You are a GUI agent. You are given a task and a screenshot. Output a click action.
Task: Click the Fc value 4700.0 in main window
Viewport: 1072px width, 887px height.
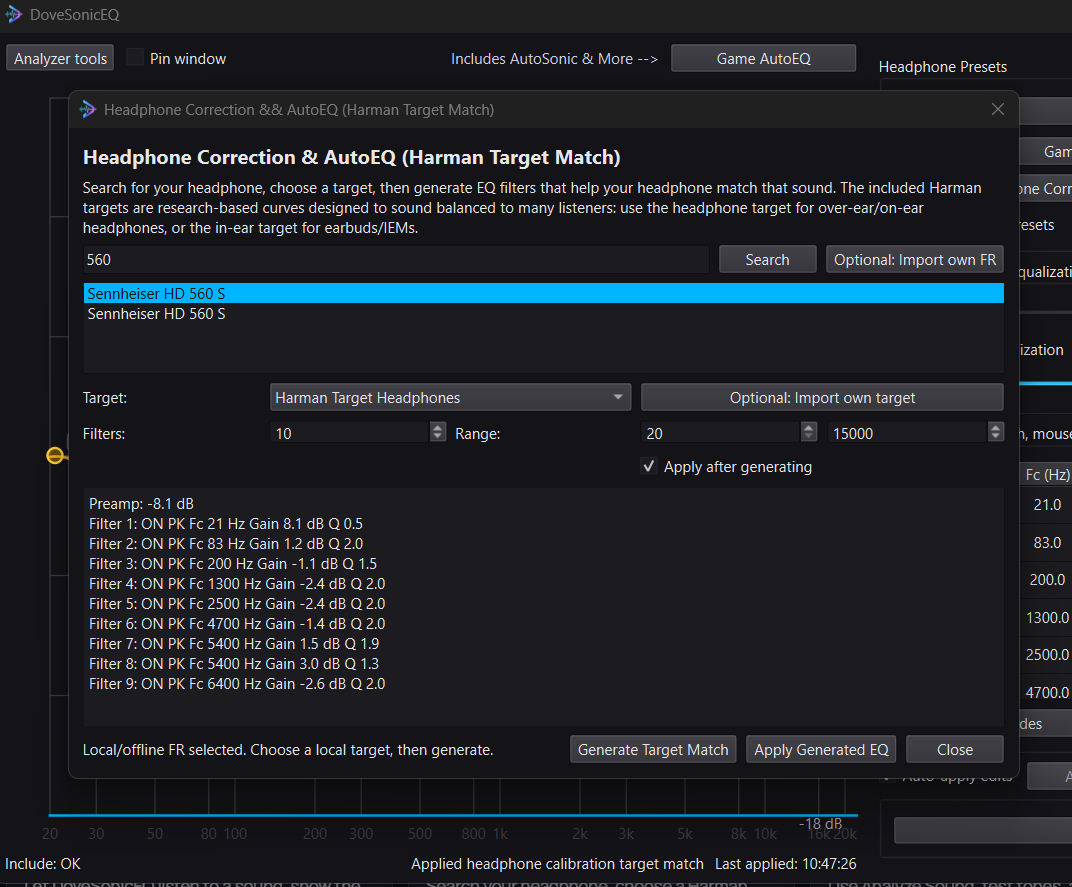[x=1047, y=692]
